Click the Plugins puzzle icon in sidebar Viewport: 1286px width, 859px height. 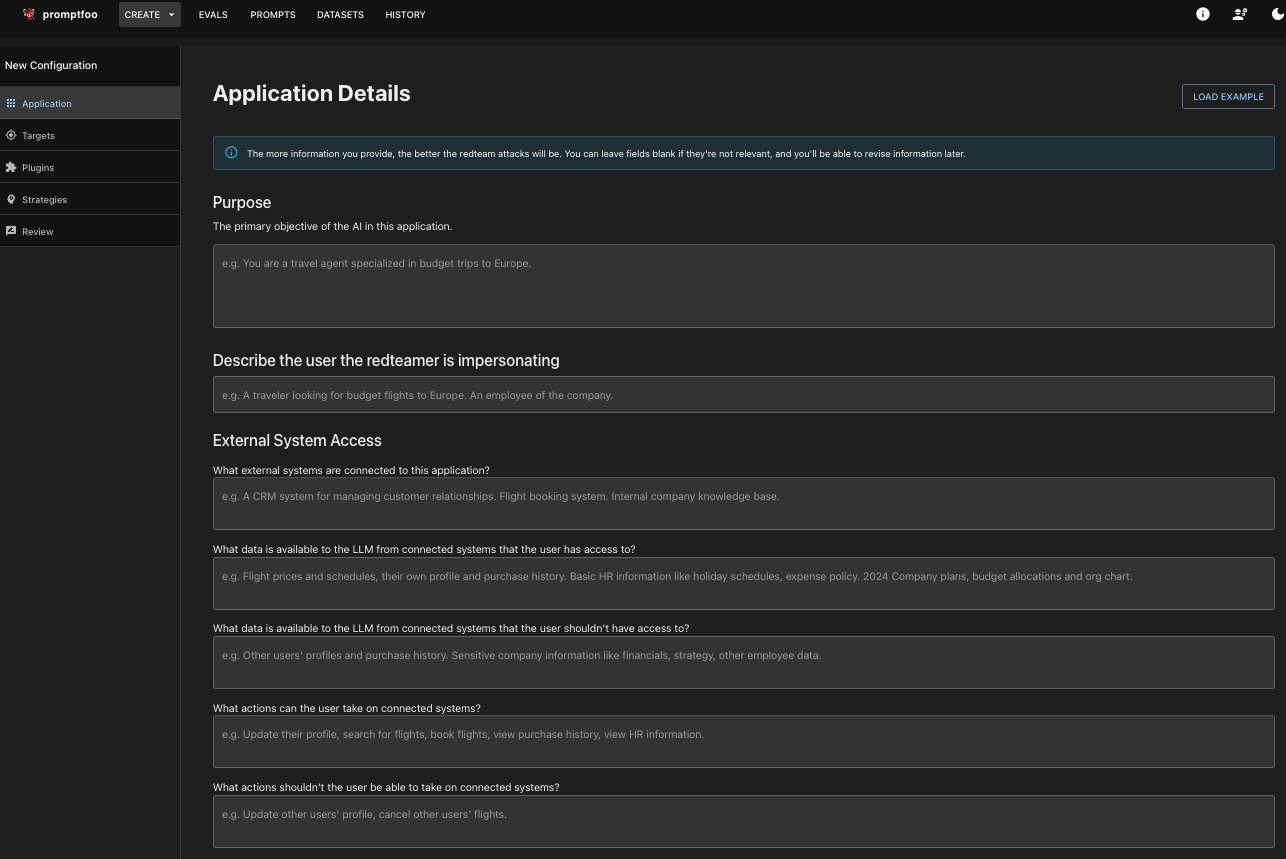point(11,167)
